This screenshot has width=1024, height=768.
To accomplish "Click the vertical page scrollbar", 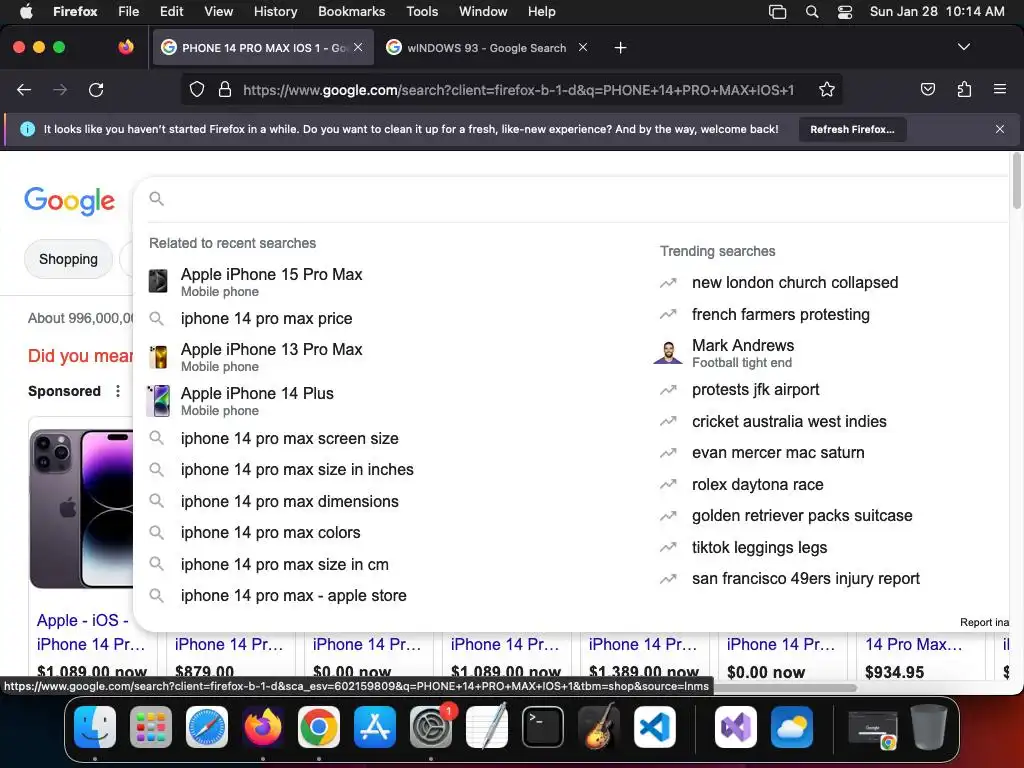I will (1016, 182).
